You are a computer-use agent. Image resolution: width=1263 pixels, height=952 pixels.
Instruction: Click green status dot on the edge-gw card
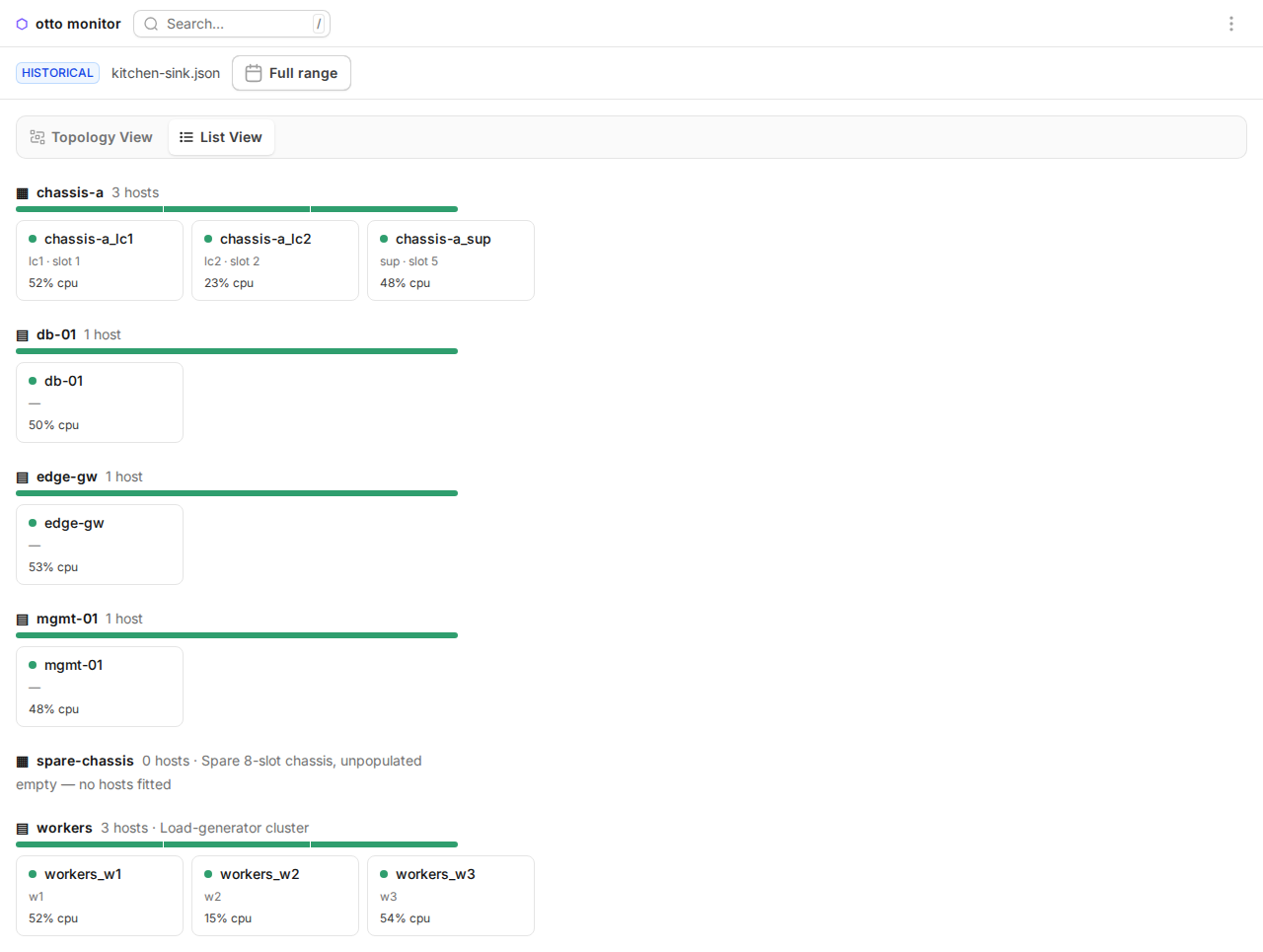tap(33, 523)
